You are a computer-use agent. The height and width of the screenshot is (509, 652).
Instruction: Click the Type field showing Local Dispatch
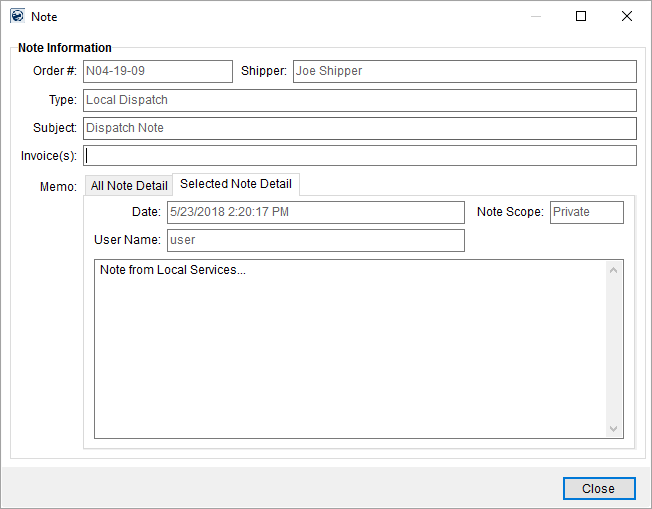click(360, 100)
